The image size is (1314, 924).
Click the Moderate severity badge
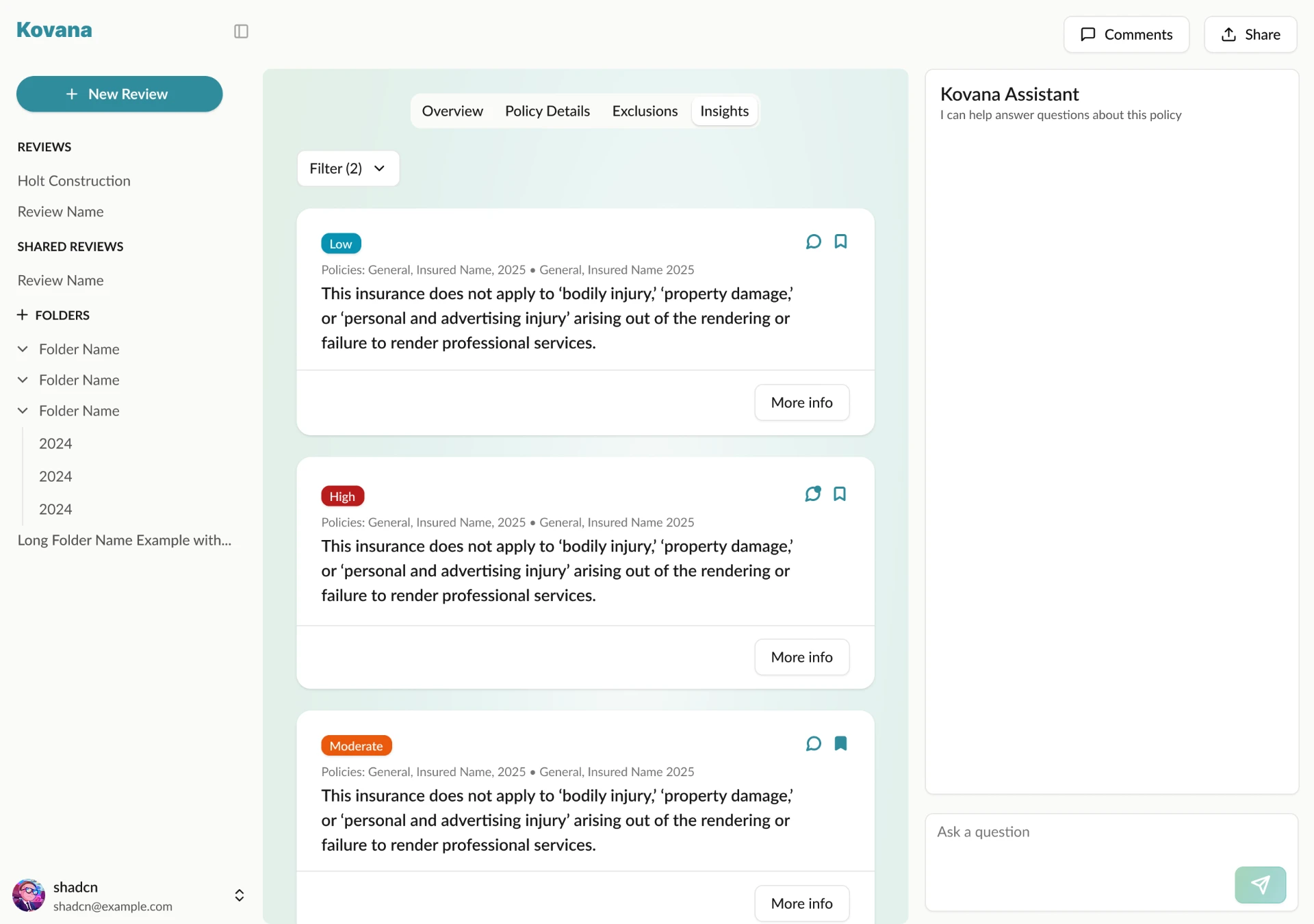(x=356, y=746)
